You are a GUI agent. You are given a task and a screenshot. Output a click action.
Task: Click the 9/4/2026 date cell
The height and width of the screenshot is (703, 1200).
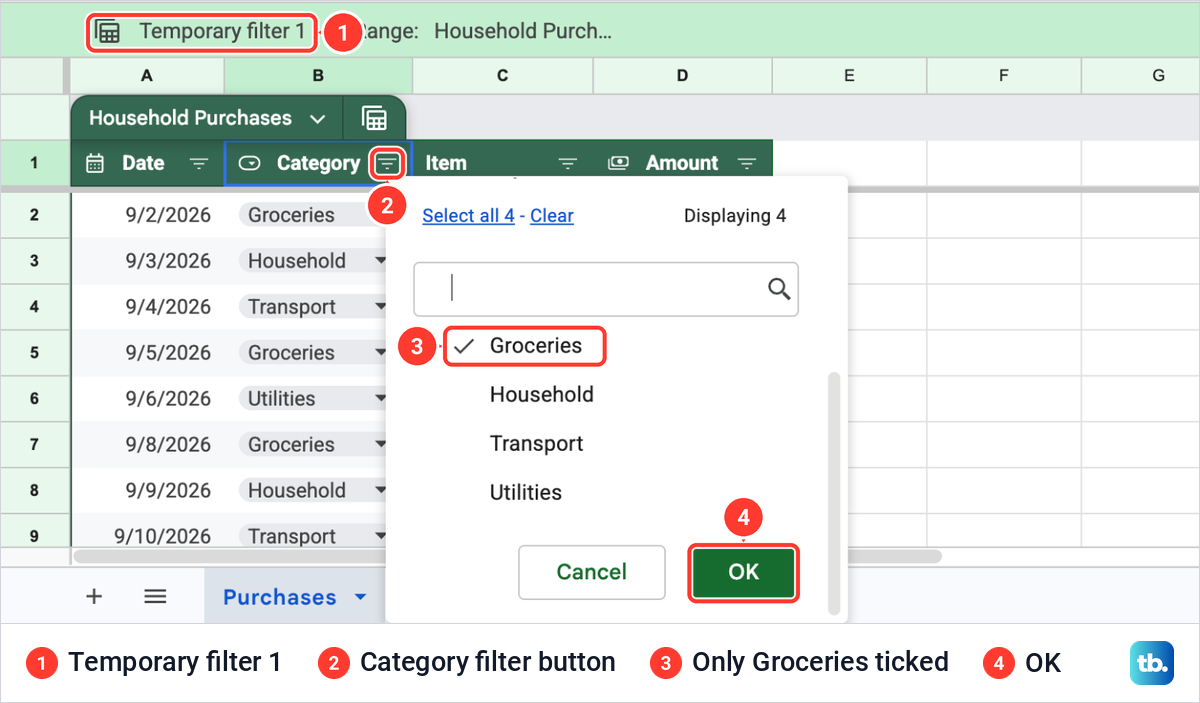[x=148, y=307]
